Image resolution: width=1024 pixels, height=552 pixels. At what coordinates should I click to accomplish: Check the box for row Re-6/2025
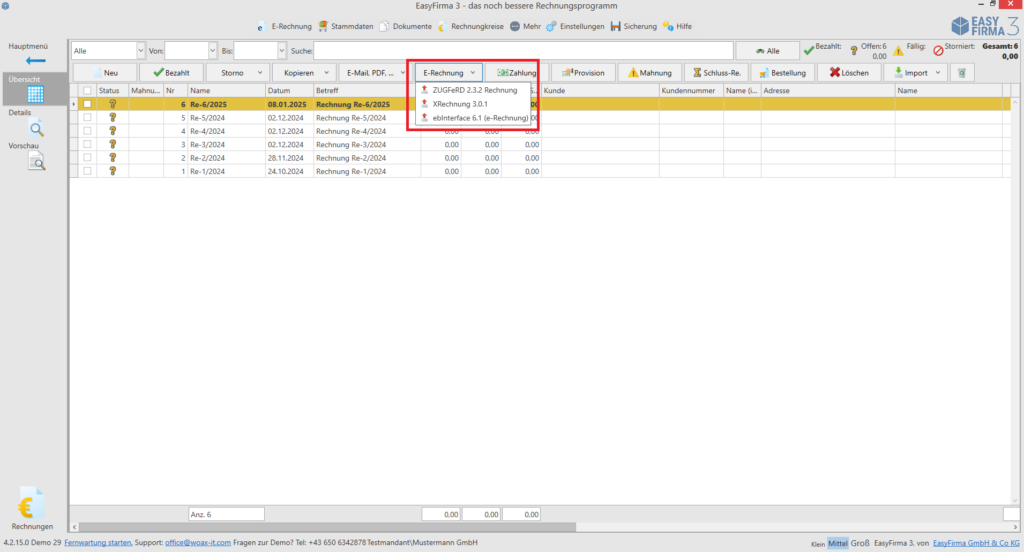click(87, 105)
